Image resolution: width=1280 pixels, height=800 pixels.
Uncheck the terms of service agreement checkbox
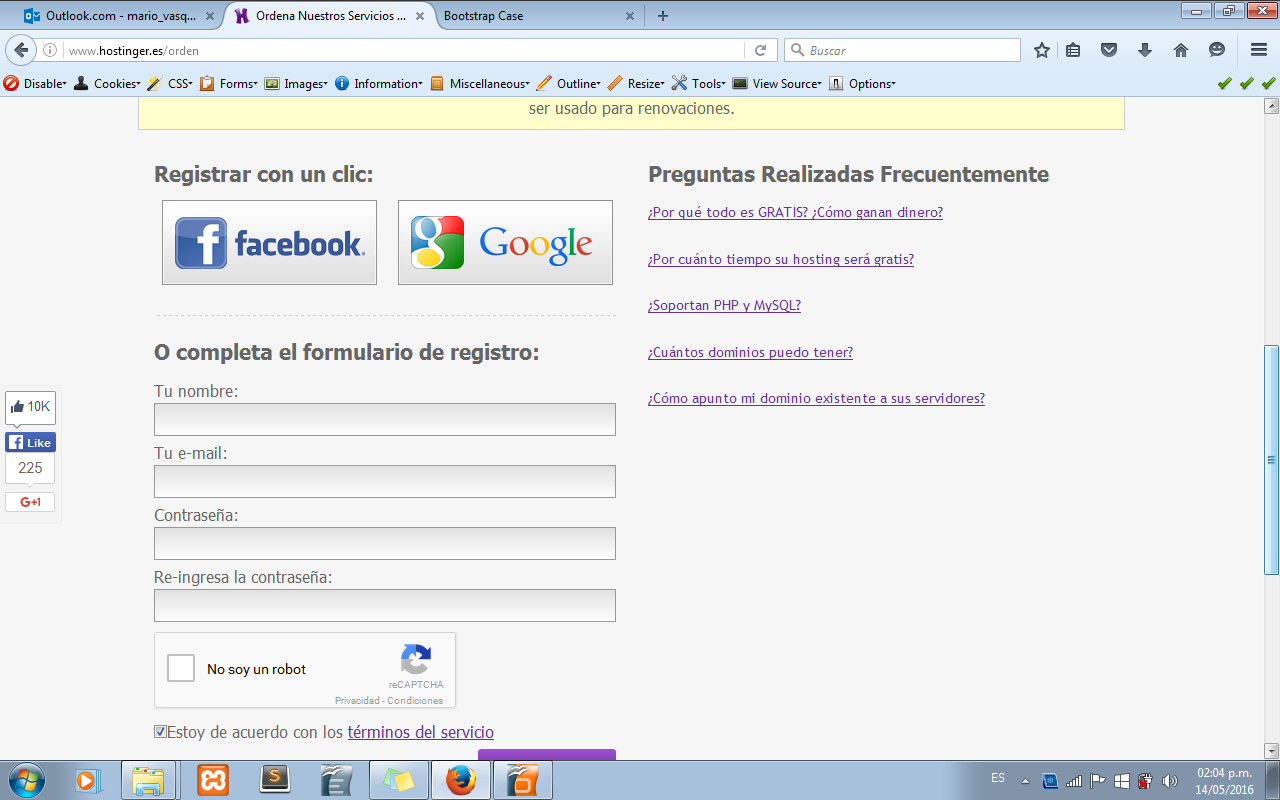point(160,732)
